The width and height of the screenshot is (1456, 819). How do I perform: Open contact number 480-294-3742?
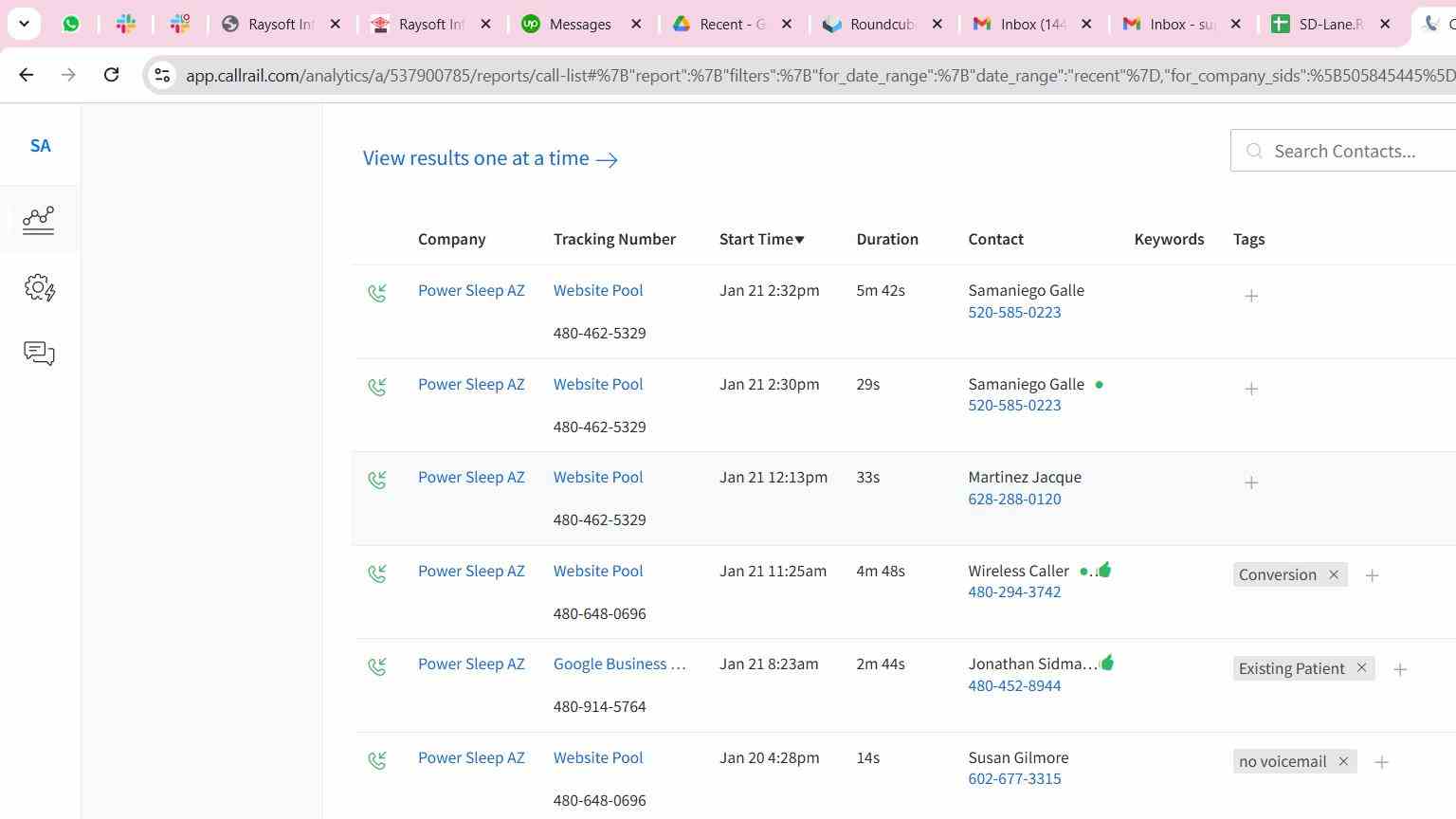1014,591
